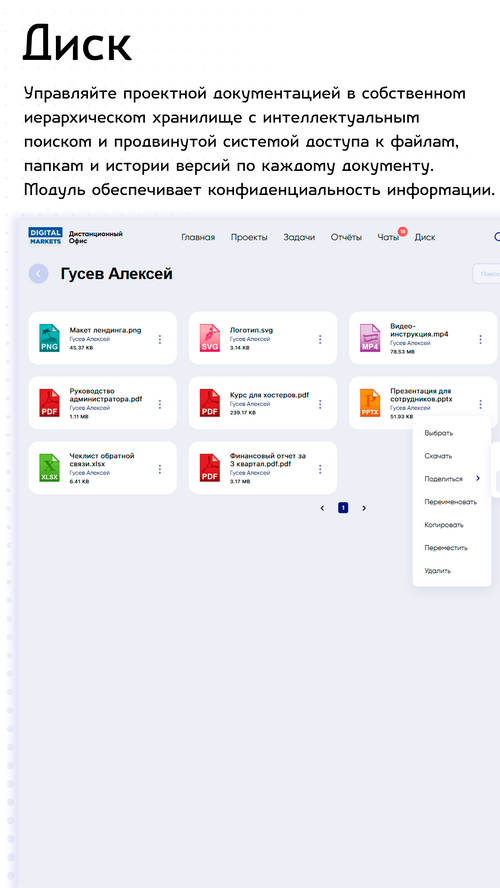
Task: Click the Гусев Алексей folder heading
Action: (117, 274)
